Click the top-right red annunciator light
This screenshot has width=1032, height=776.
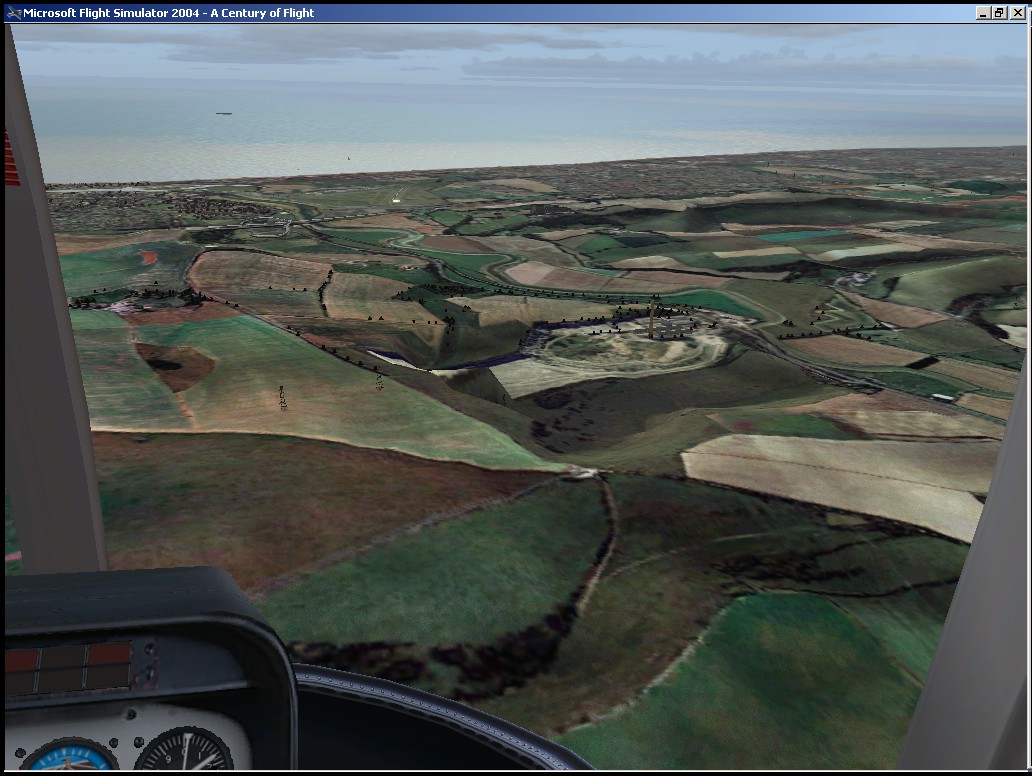[x=109, y=655]
